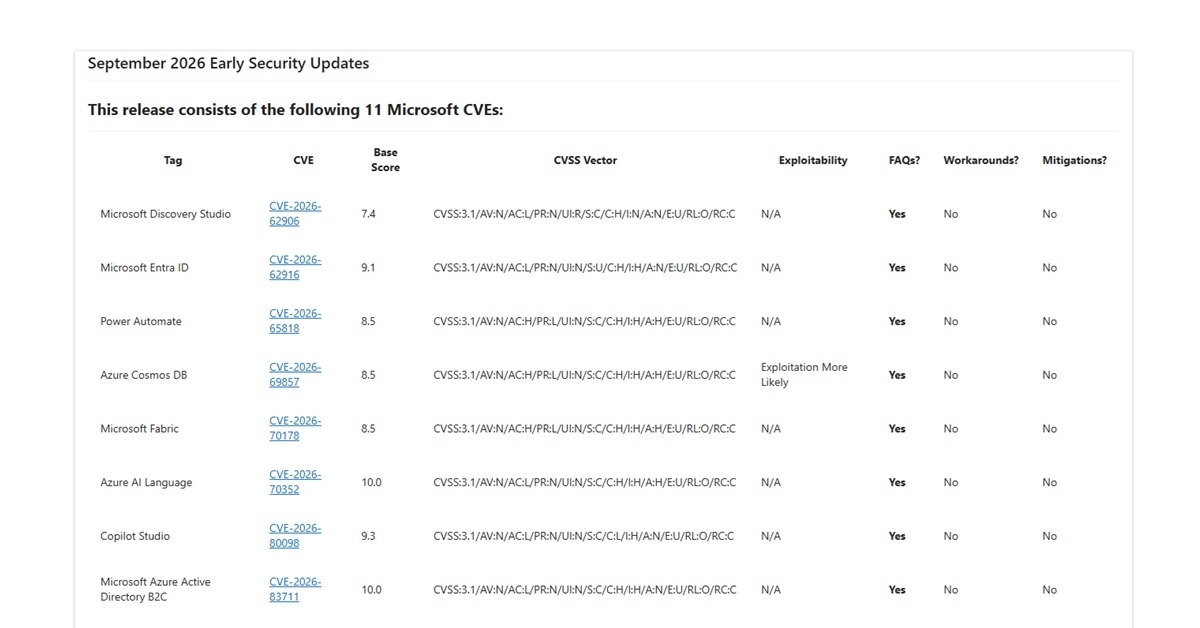Click the CVSS vector for Azure Cosmos DB

[584, 375]
